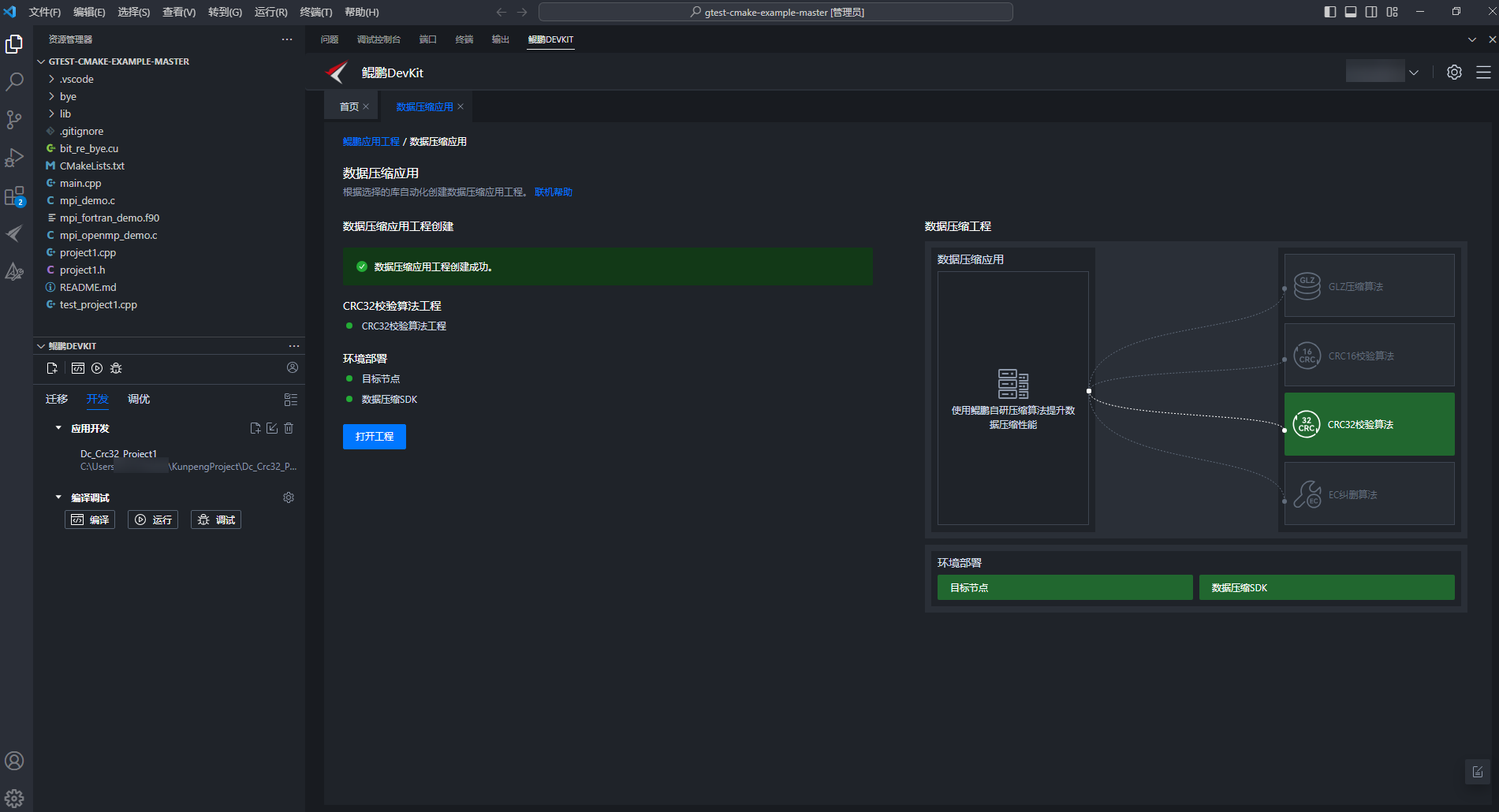Toggle the primary side bar layout icon
The width and height of the screenshot is (1499, 812).
pyautogui.click(x=1330, y=12)
